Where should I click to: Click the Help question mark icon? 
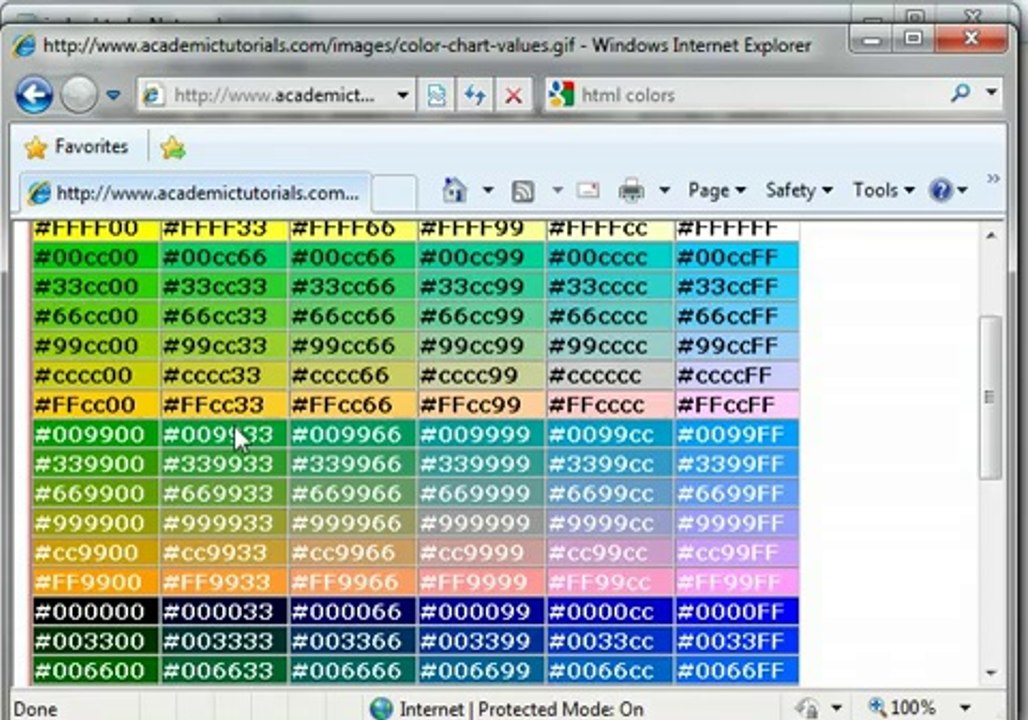(x=941, y=191)
